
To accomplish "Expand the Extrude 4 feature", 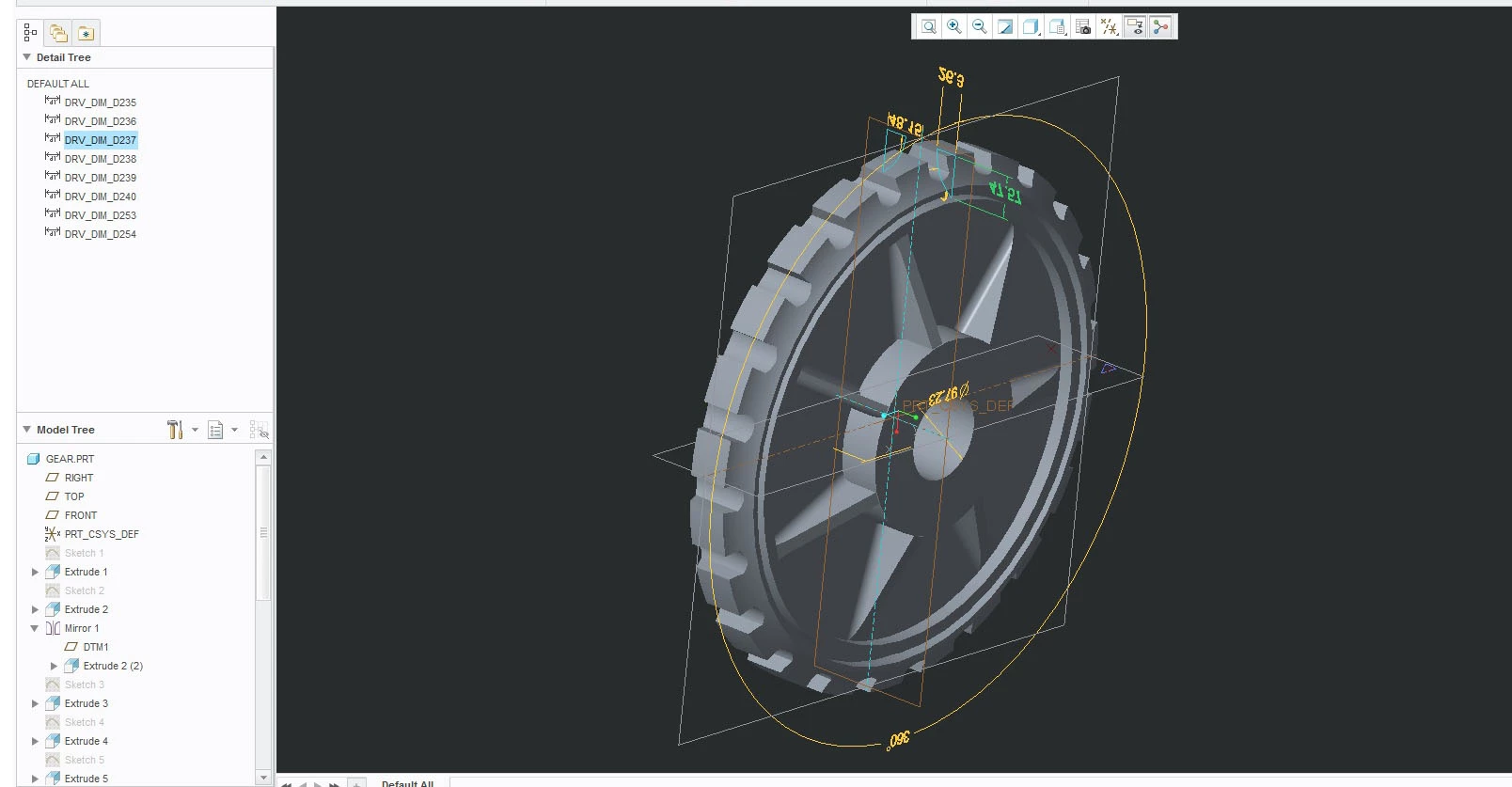I will [x=35, y=741].
